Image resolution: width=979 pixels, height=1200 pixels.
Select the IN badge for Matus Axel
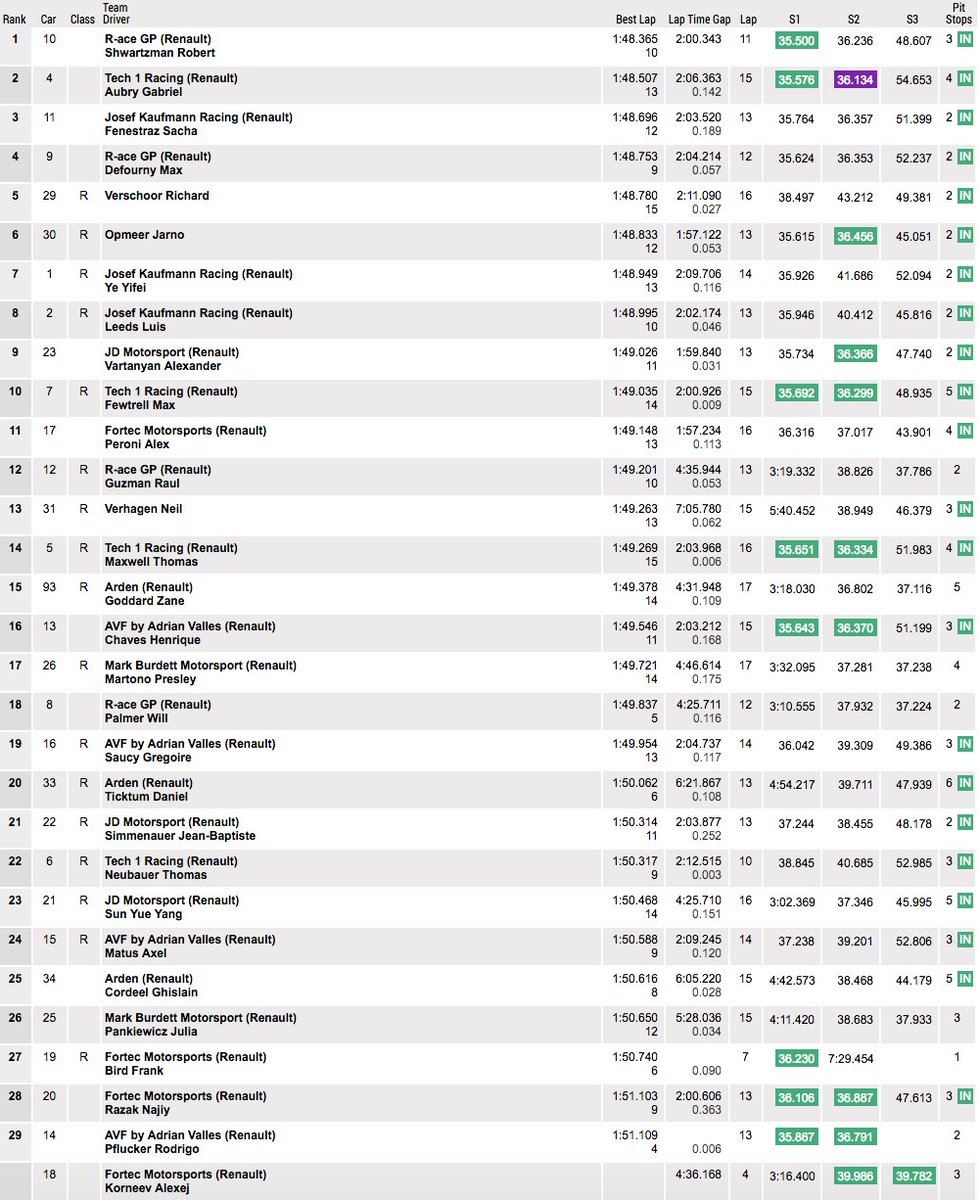(964, 940)
